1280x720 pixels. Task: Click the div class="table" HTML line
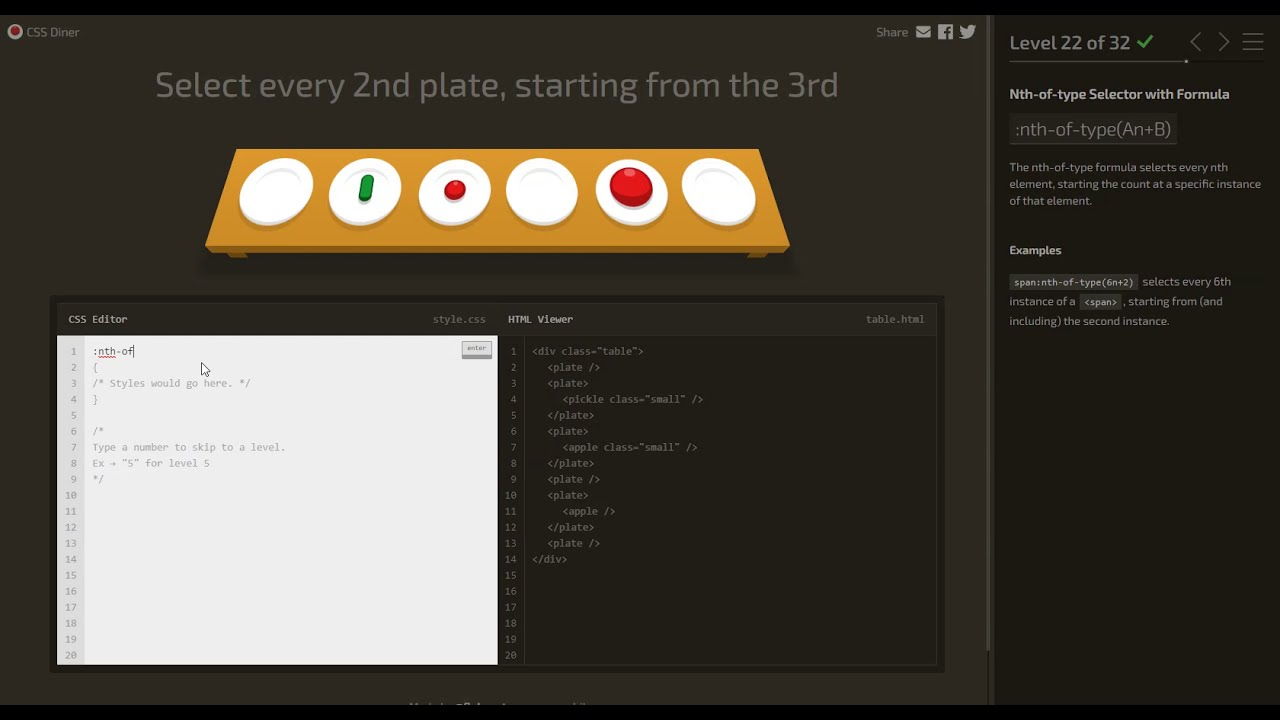point(588,351)
